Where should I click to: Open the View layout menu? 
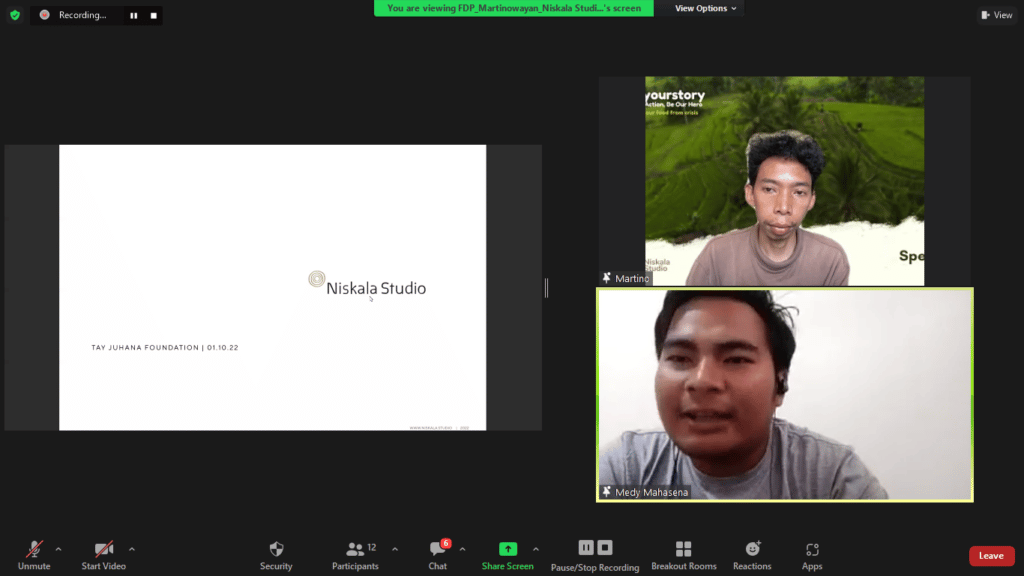click(x=997, y=15)
